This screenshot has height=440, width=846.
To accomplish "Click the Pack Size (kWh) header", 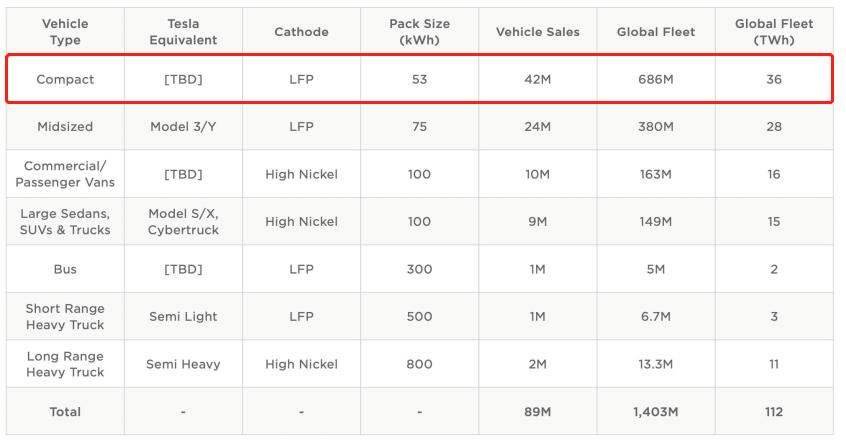I will (x=419, y=32).
